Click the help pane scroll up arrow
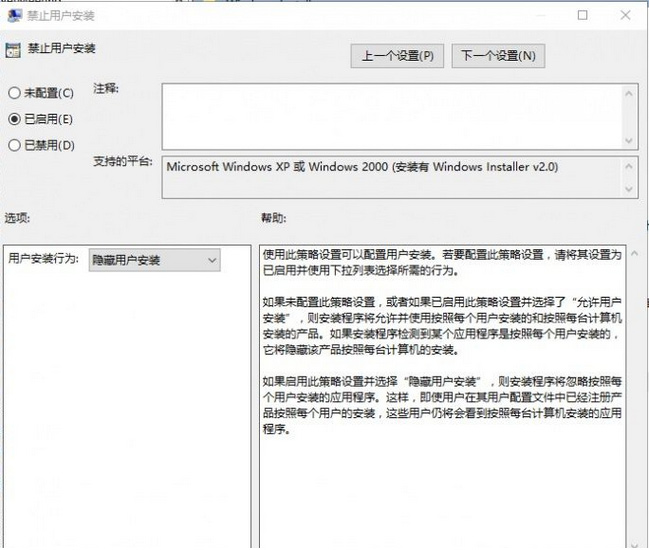The image size is (649, 550). click(x=635, y=253)
